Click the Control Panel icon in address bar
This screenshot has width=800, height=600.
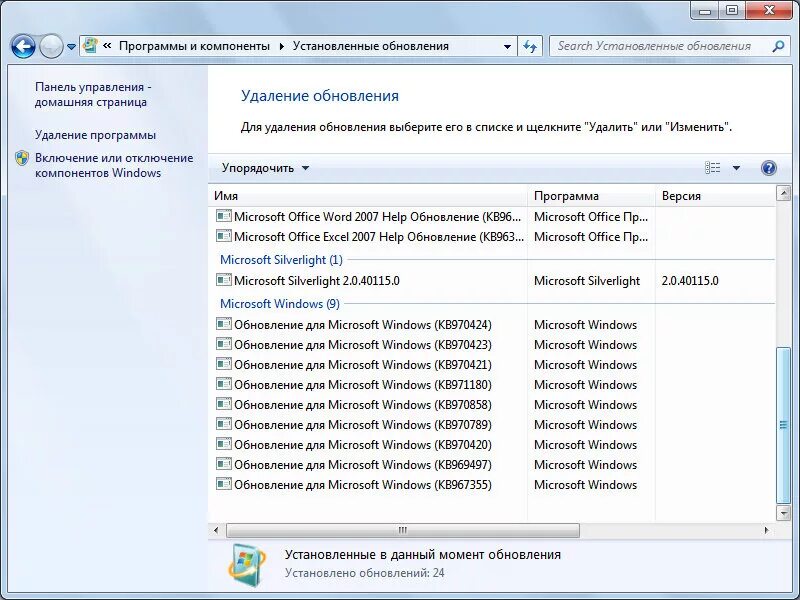[90, 45]
